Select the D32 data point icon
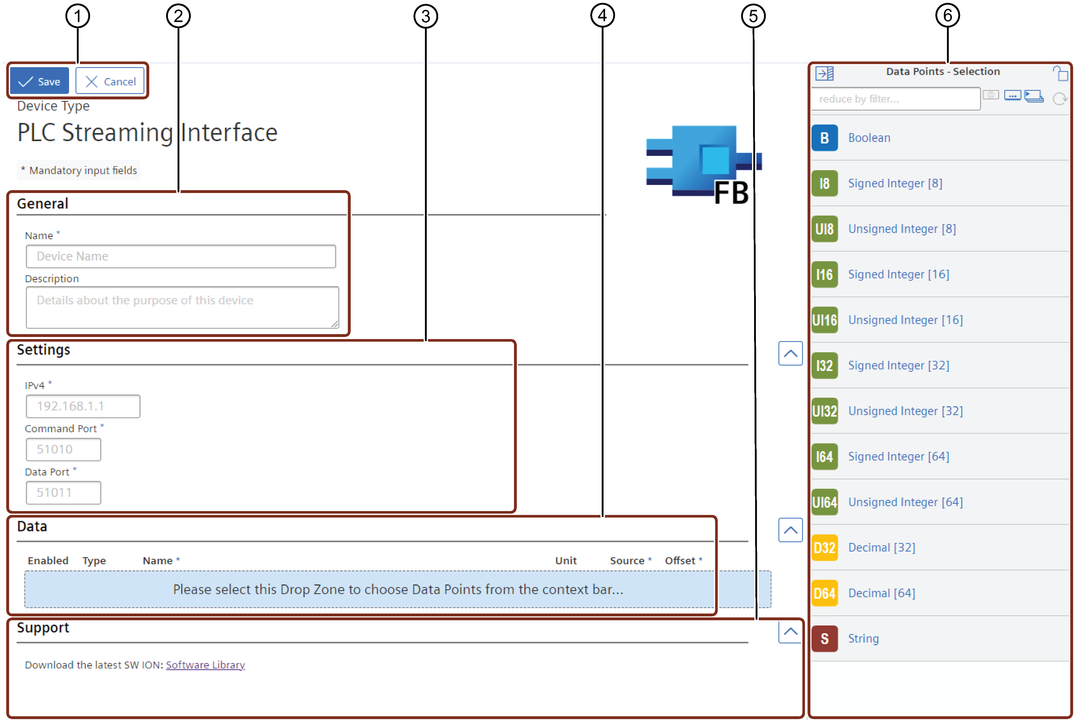1077x723 pixels. click(824, 548)
